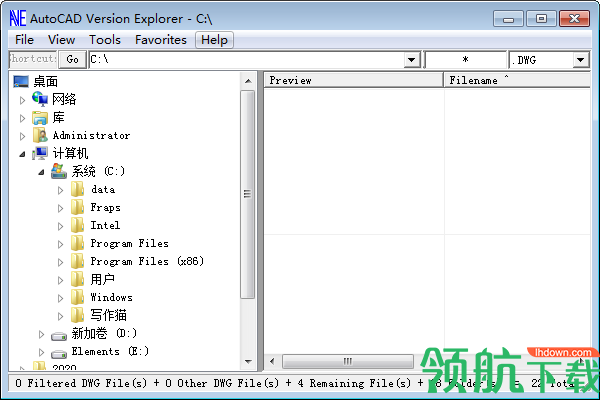This screenshot has height=400, width=600.
Task: Click the Intel folder icon
Action: click(78, 225)
